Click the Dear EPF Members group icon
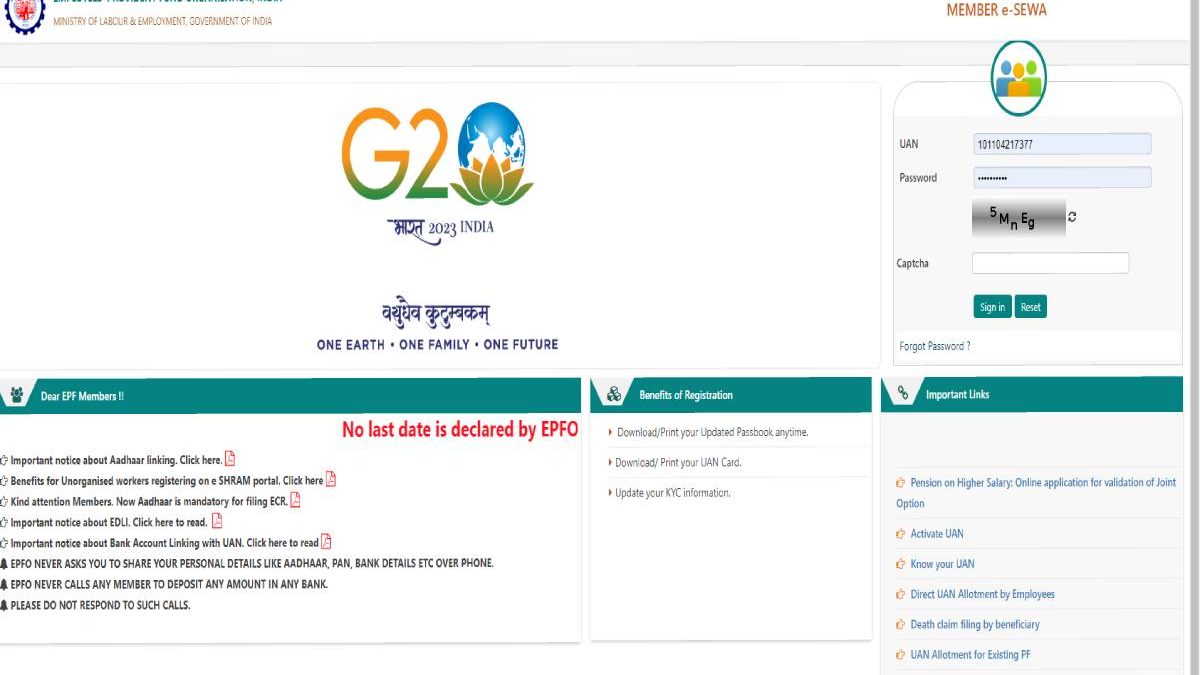Image resolution: width=1200 pixels, height=675 pixels. point(17,396)
